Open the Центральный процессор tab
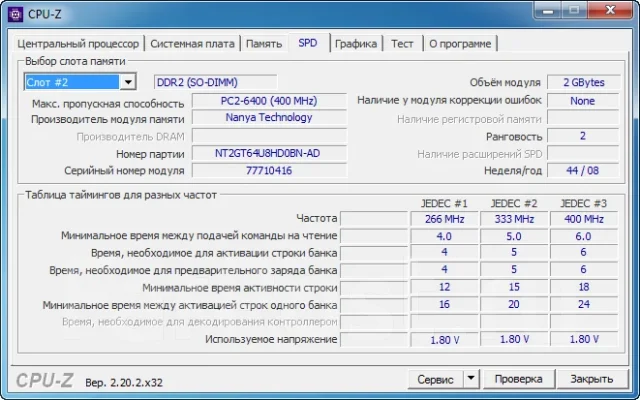640x400 pixels. pos(78,44)
